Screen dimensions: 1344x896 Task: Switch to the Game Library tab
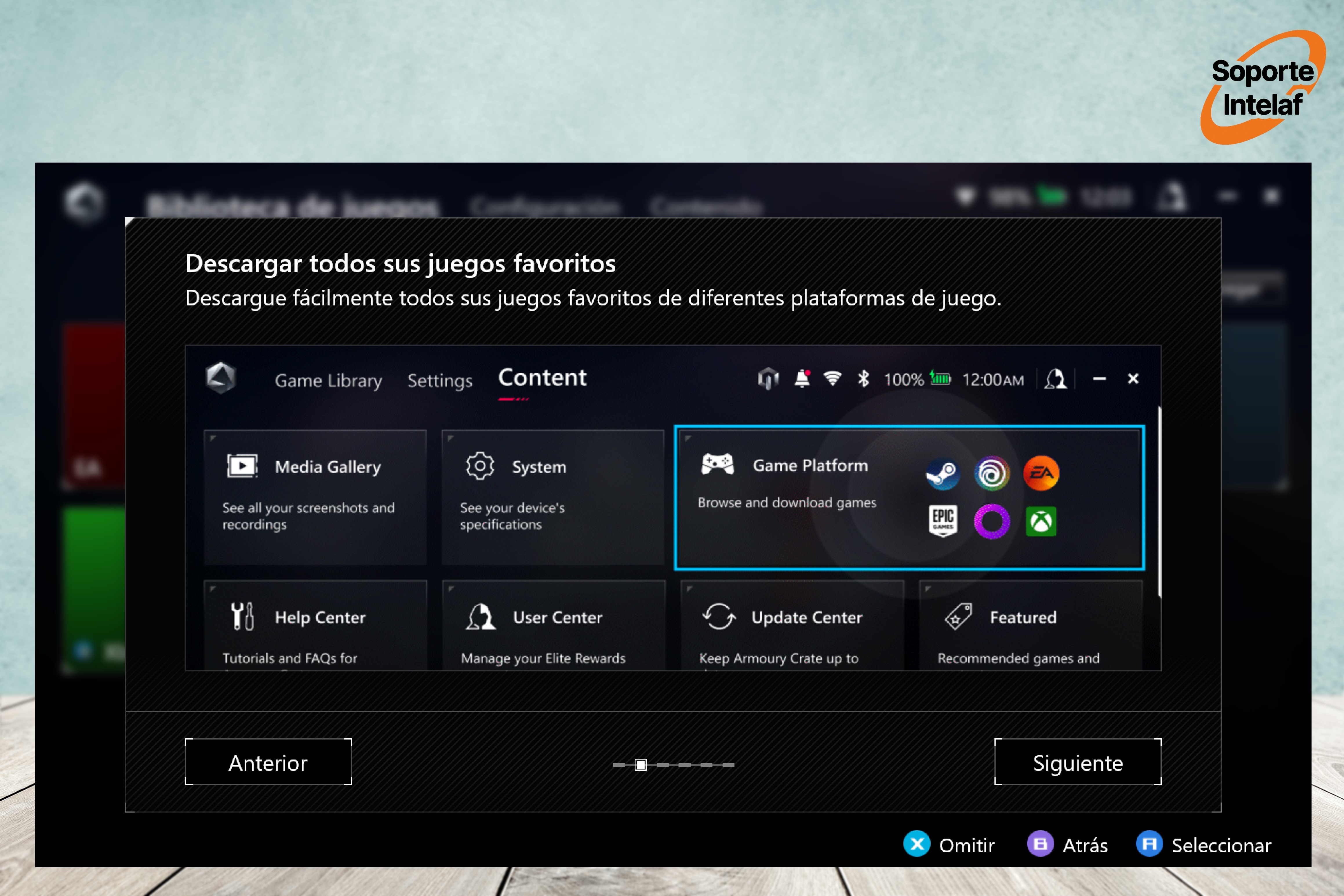(328, 380)
